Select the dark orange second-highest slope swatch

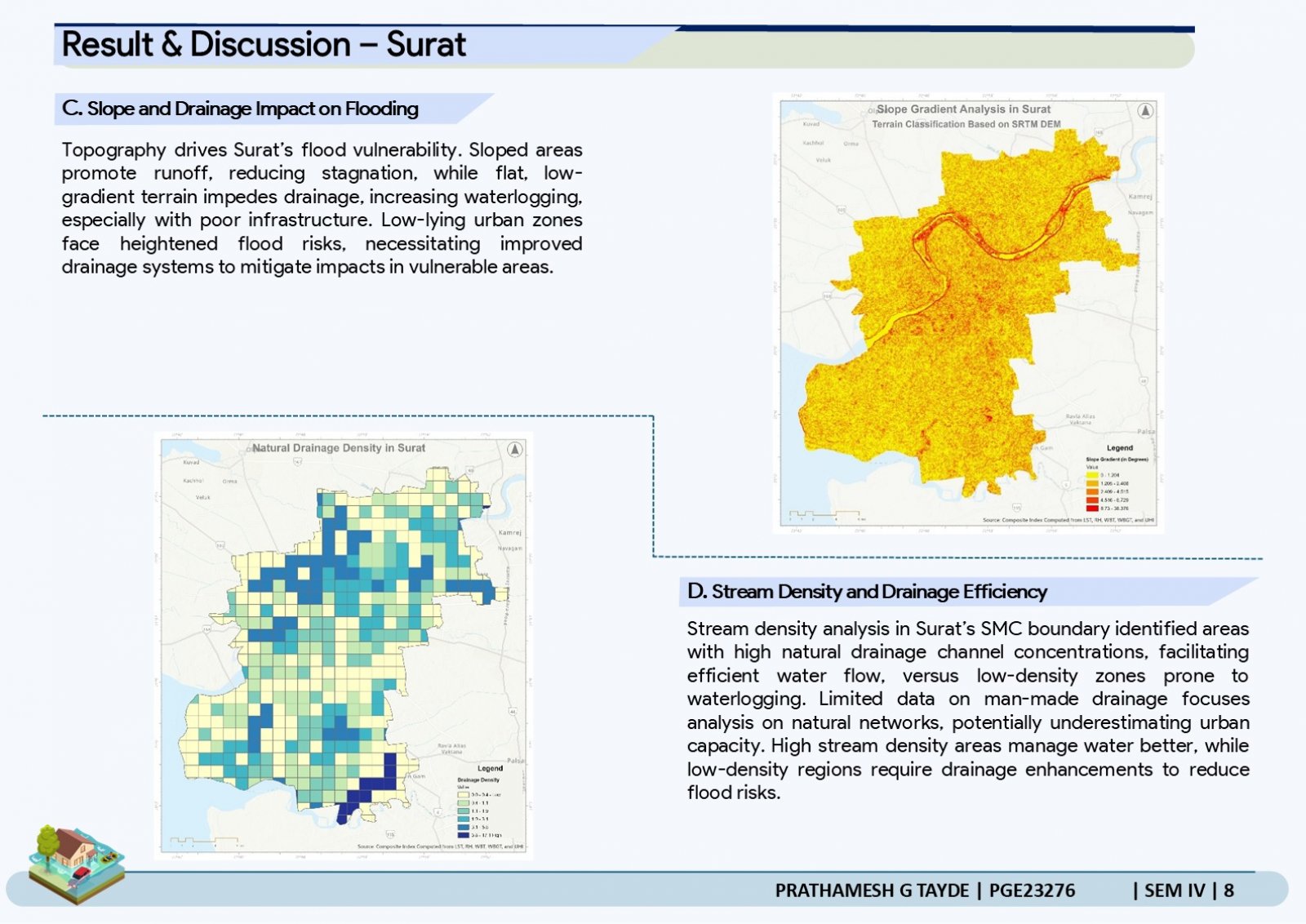point(1092,500)
